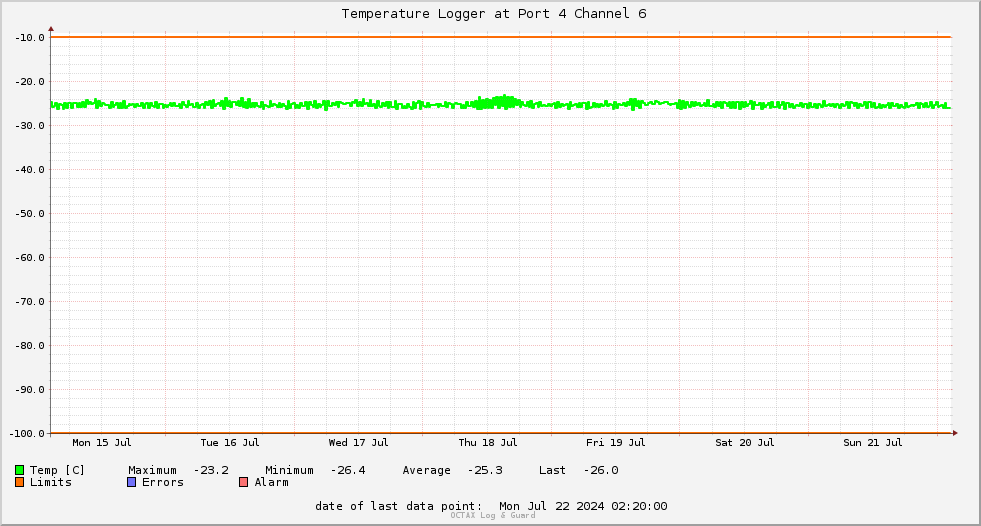Click the orange upper limit line at -10.0
The width and height of the screenshot is (981, 526).
[501, 37]
